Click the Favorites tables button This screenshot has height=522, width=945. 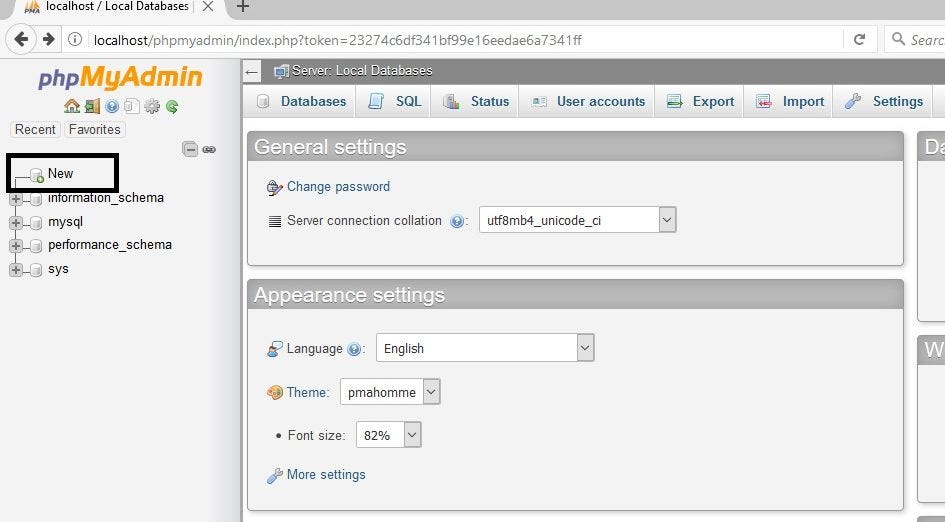point(95,130)
